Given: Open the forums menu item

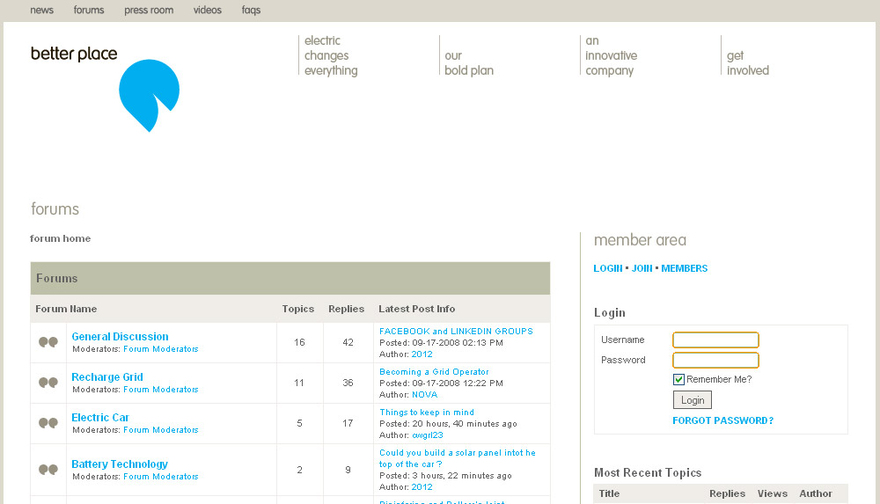Looking at the screenshot, I should pyautogui.click(x=89, y=10).
